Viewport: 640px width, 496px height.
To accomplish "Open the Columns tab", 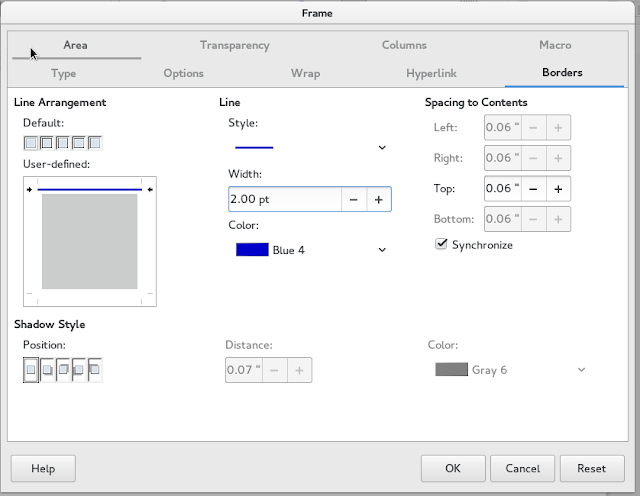I will 404,45.
